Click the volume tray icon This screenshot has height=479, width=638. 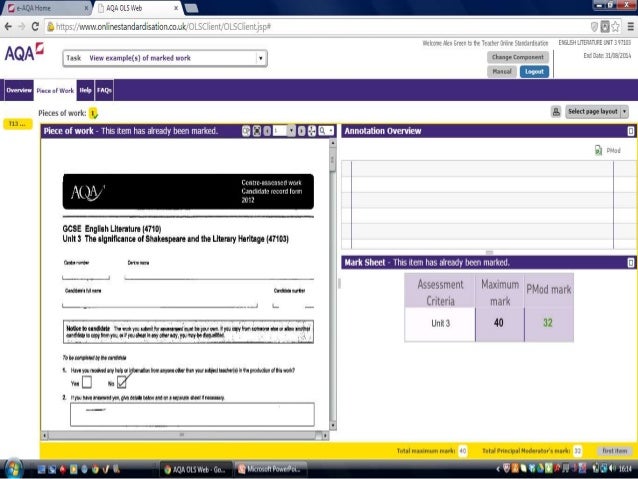612,469
